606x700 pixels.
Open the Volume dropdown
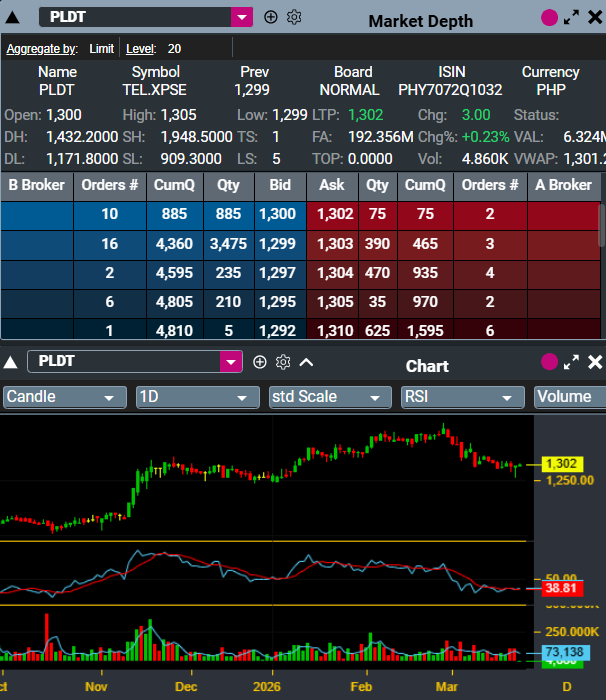click(x=570, y=397)
